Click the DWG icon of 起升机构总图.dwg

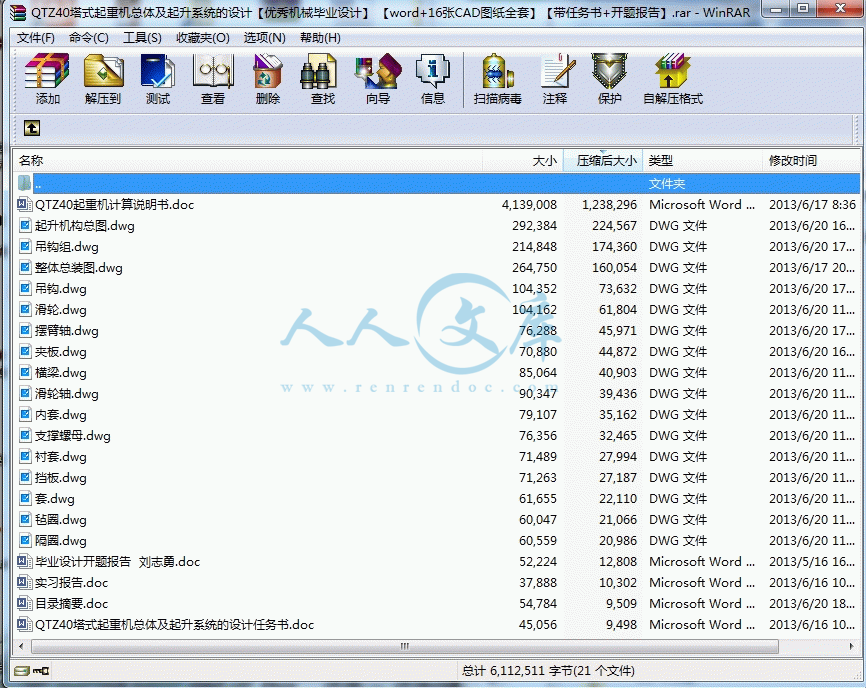[25, 226]
